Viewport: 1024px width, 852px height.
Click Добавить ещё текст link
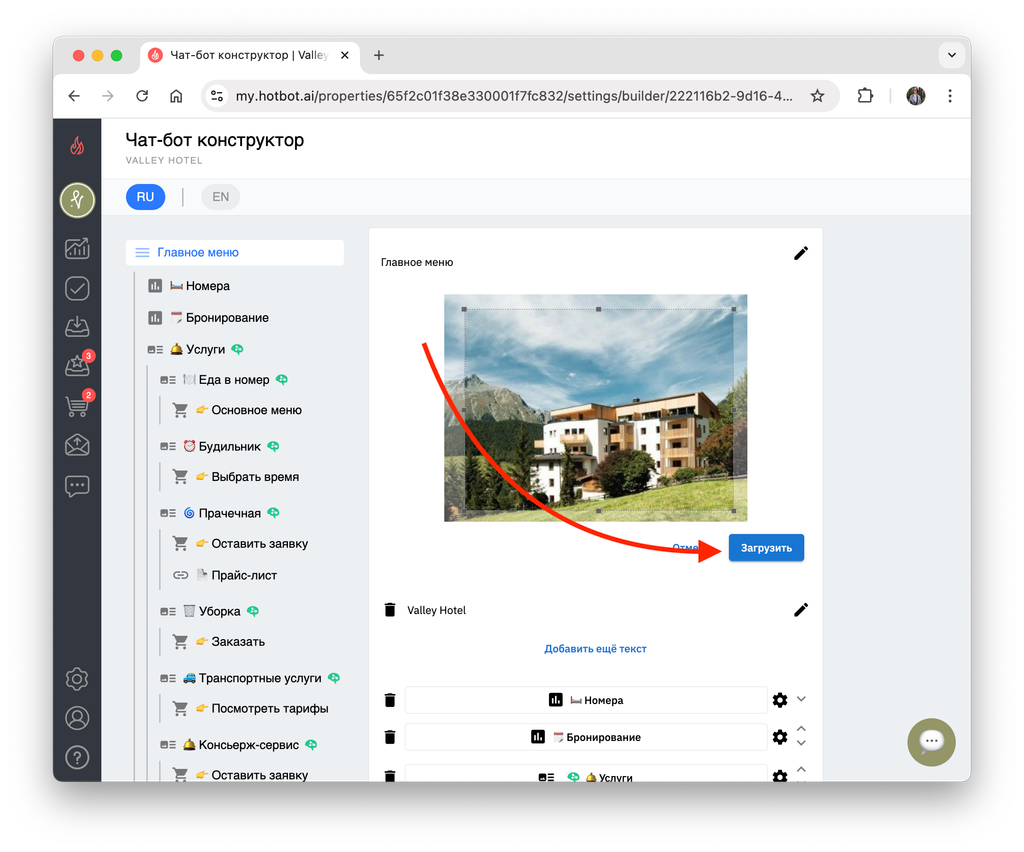(595, 648)
